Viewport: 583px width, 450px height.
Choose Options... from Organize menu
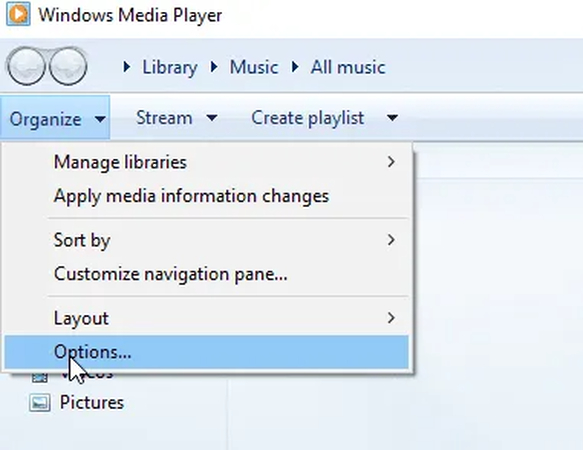(x=206, y=352)
